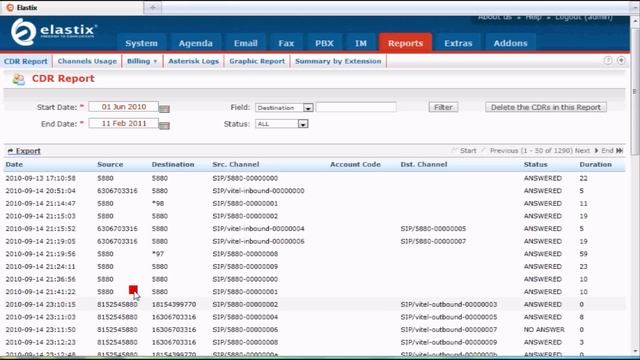Click SIP/vitel-inbound-00000004 cell

(x=258, y=229)
